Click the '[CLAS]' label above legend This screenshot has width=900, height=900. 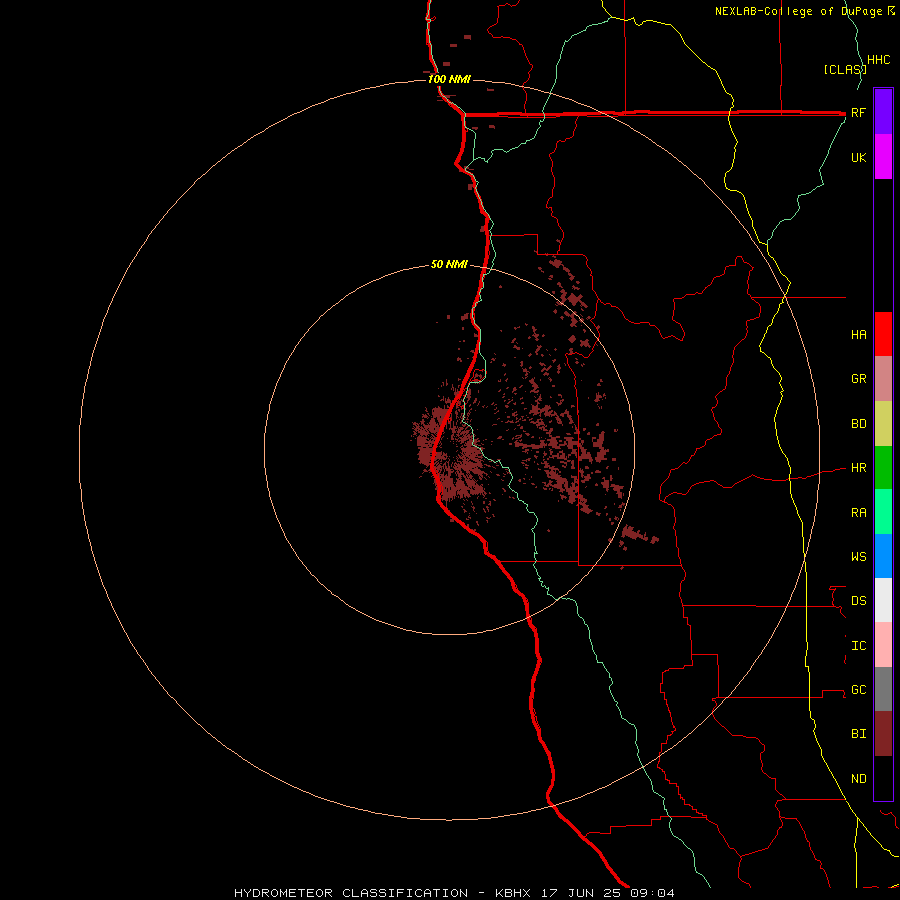[844, 69]
